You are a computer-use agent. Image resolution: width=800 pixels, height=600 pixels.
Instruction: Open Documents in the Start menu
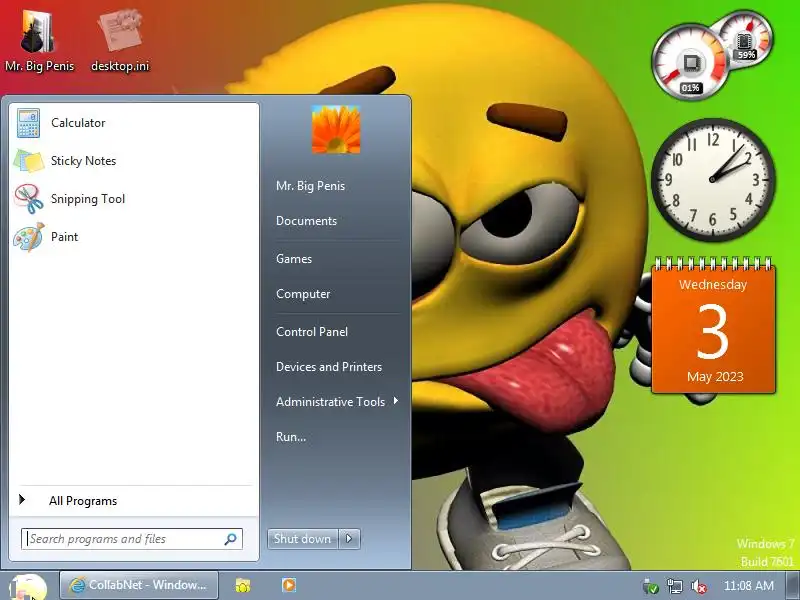306,221
